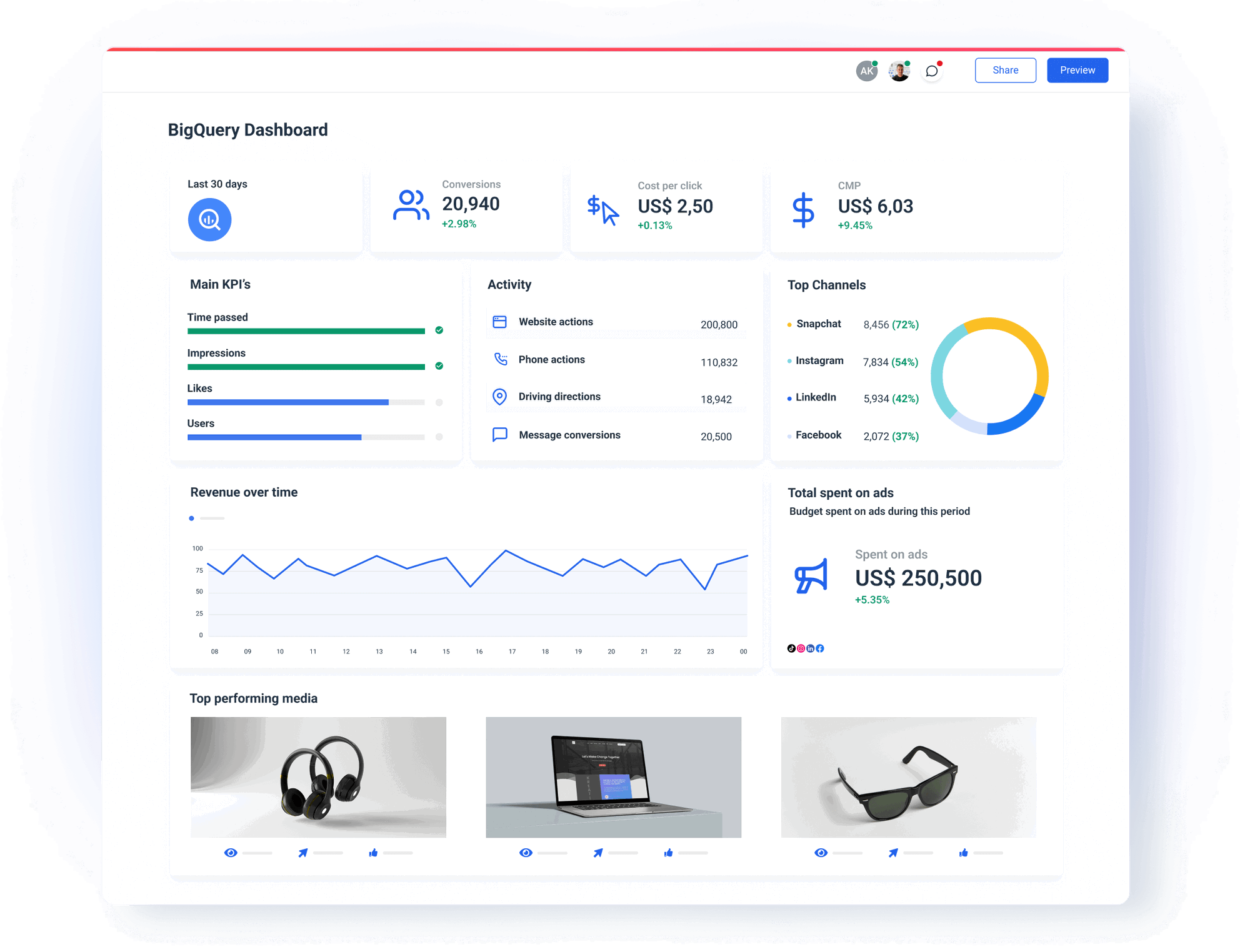This screenshot has height=952, width=1240.
Task: Select the Instagram channel row label
Action: [x=819, y=360]
